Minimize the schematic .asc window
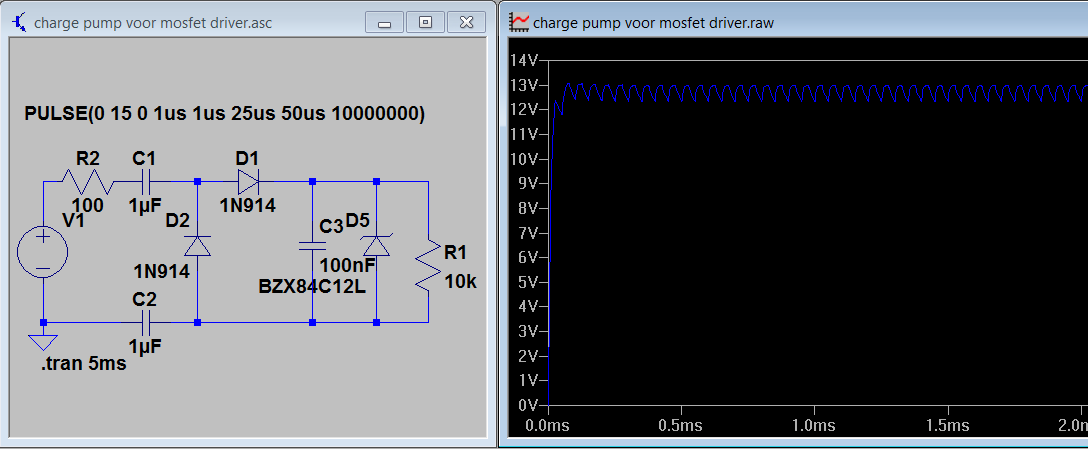The height and width of the screenshot is (449, 1088). click(x=386, y=21)
